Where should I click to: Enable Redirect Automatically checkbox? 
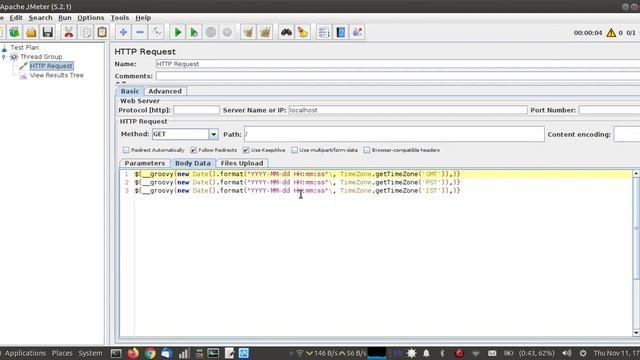[126, 150]
